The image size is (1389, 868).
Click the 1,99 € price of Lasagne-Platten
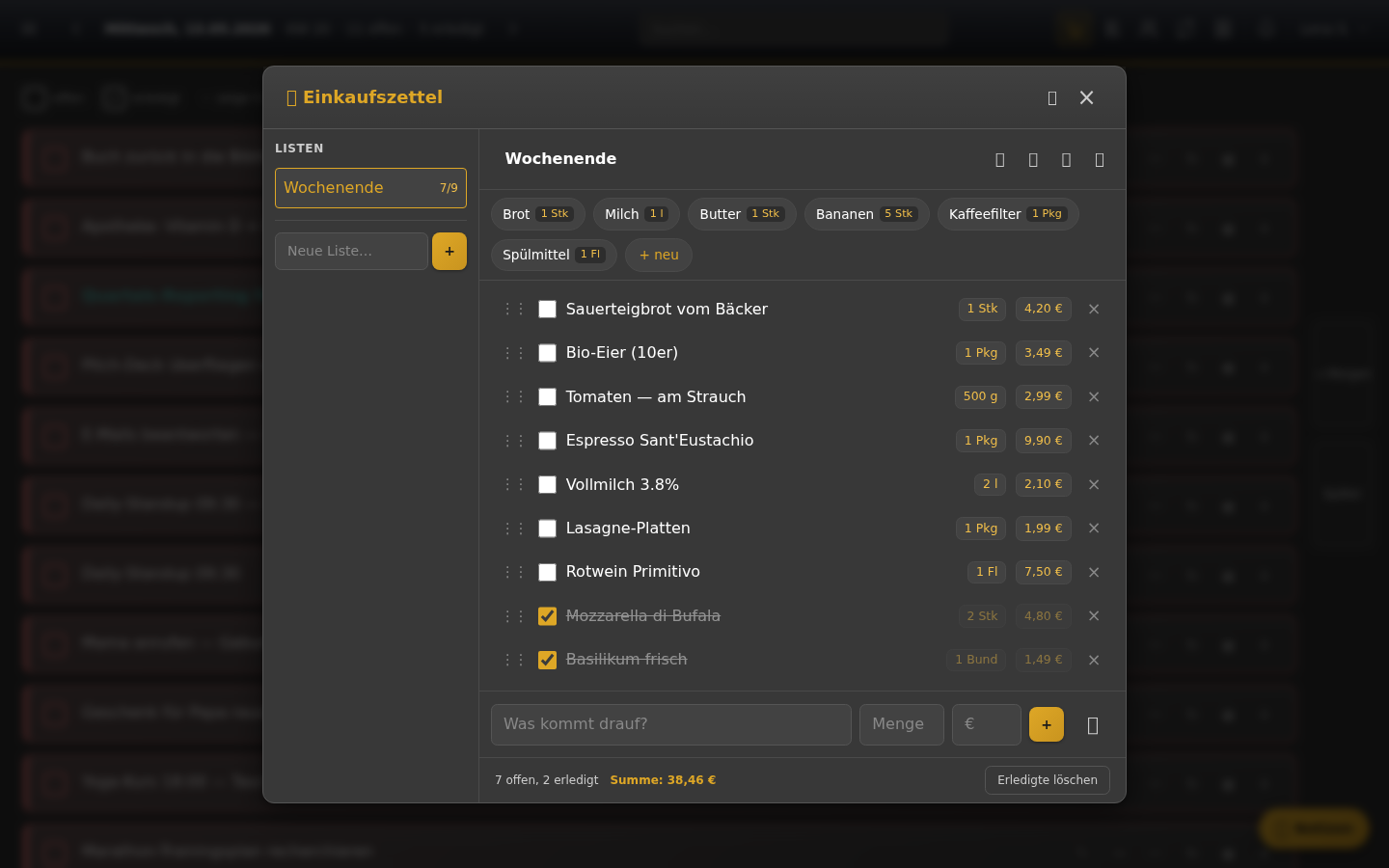[x=1044, y=529]
